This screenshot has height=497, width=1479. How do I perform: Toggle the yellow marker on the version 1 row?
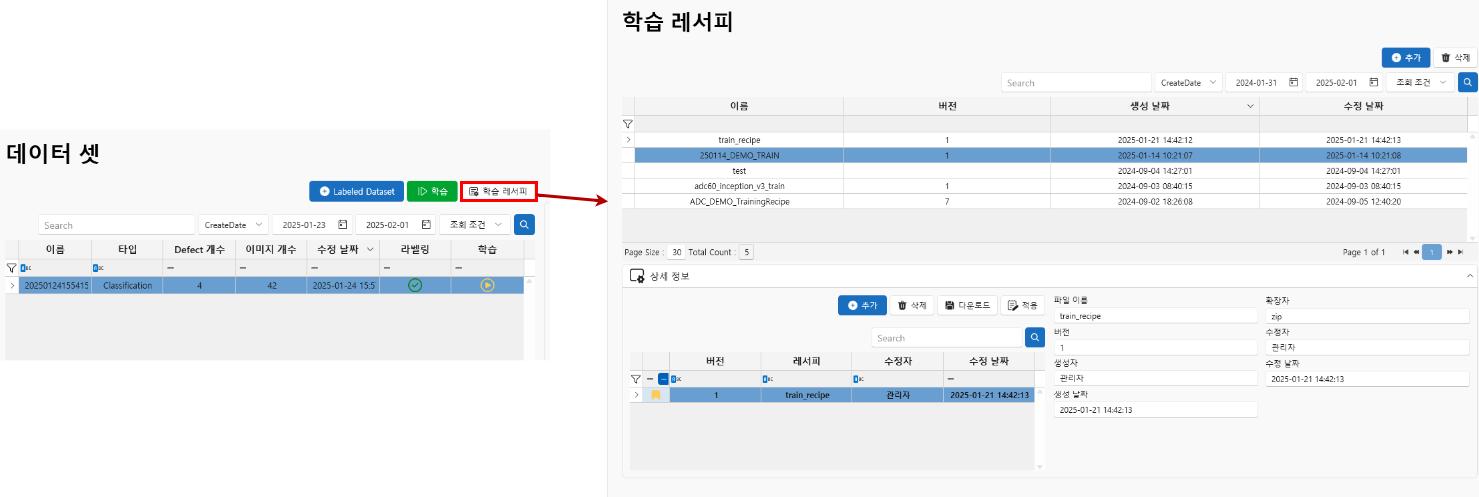tap(656, 395)
